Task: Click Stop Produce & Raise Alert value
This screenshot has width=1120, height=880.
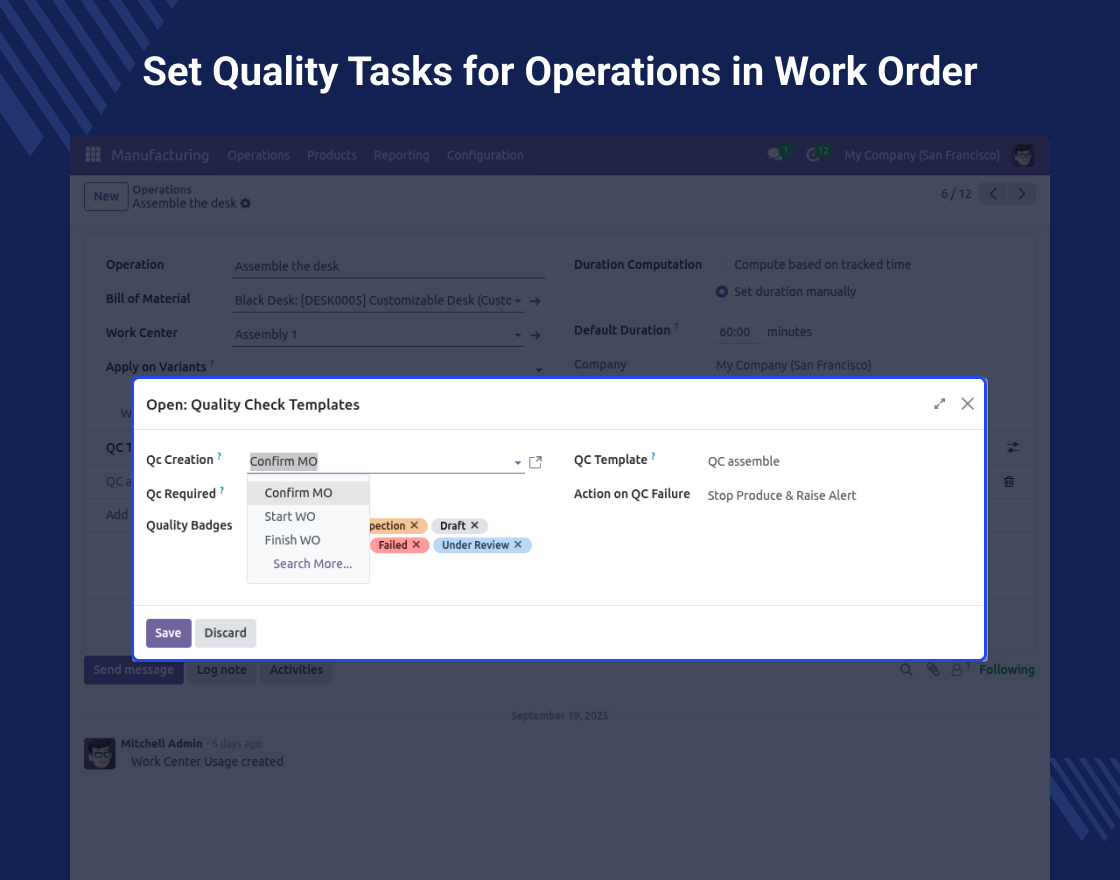Action: (781, 495)
